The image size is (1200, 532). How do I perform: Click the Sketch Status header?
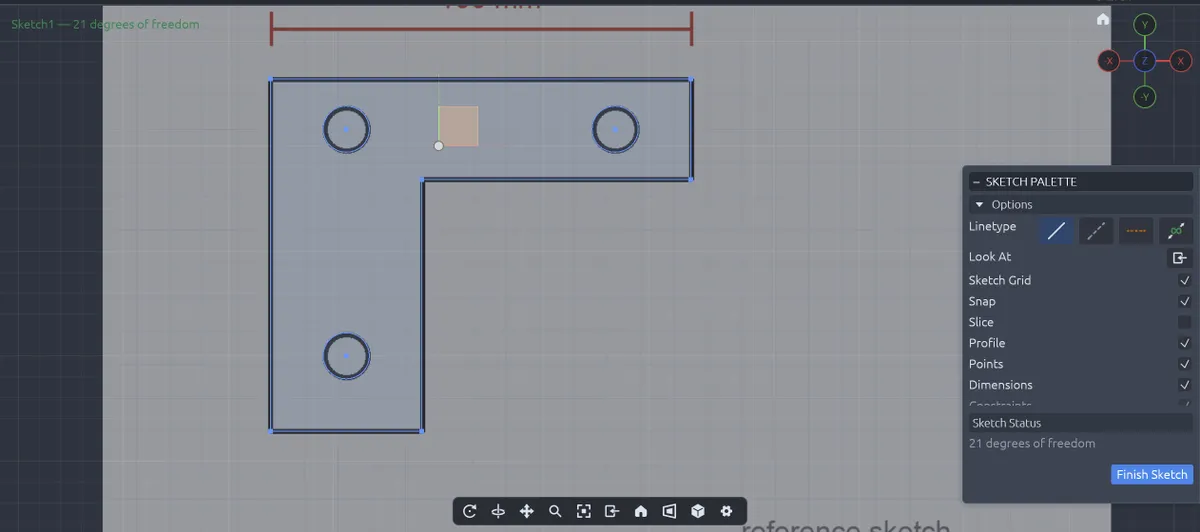click(1081, 423)
